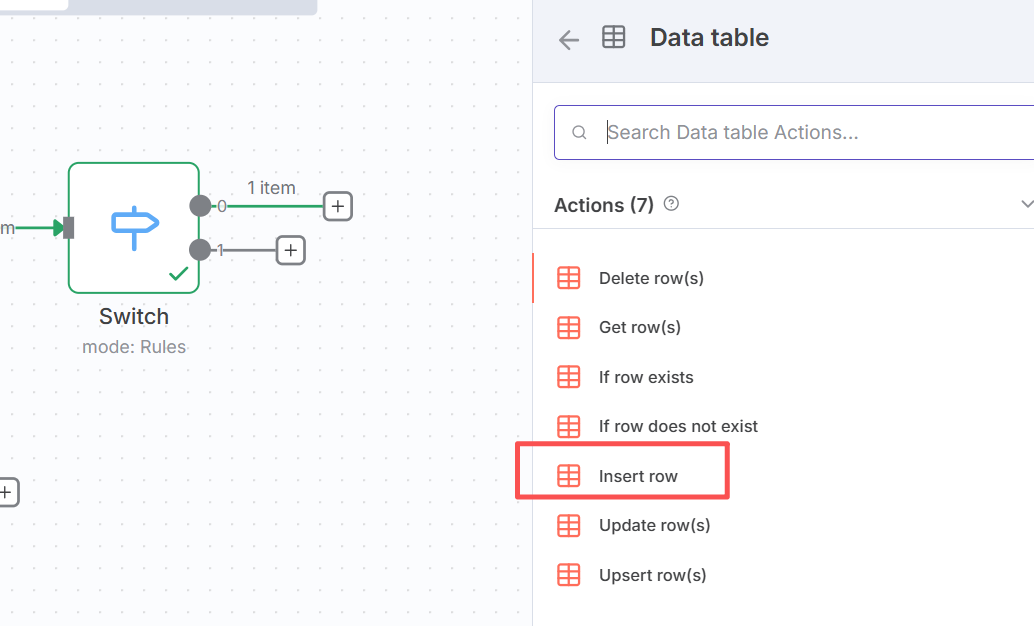Click the Actions help question mark icon
1034x626 pixels.
pyautogui.click(x=671, y=204)
